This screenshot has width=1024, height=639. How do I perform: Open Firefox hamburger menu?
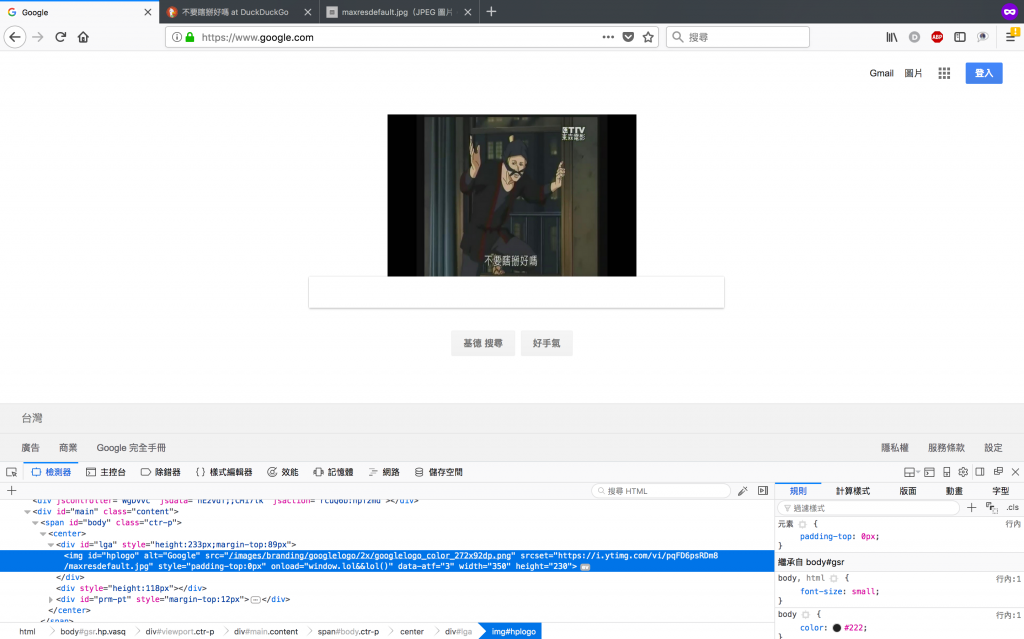click(x=1010, y=37)
